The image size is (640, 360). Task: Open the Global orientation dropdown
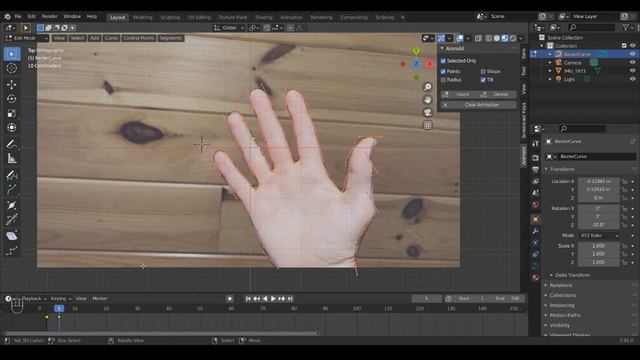(229, 28)
